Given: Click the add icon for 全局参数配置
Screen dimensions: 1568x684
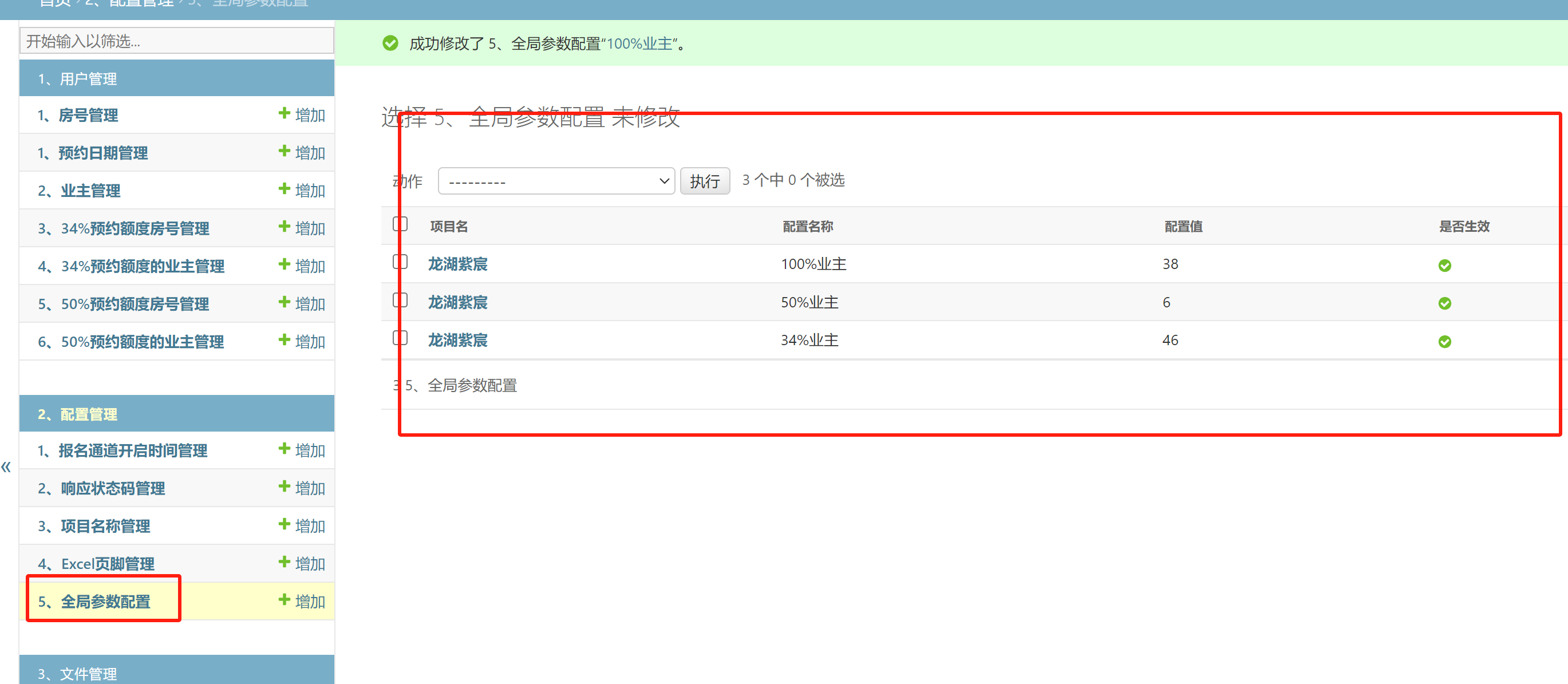Looking at the screenshot, I should pyautogui.click(x=283, y=600).
